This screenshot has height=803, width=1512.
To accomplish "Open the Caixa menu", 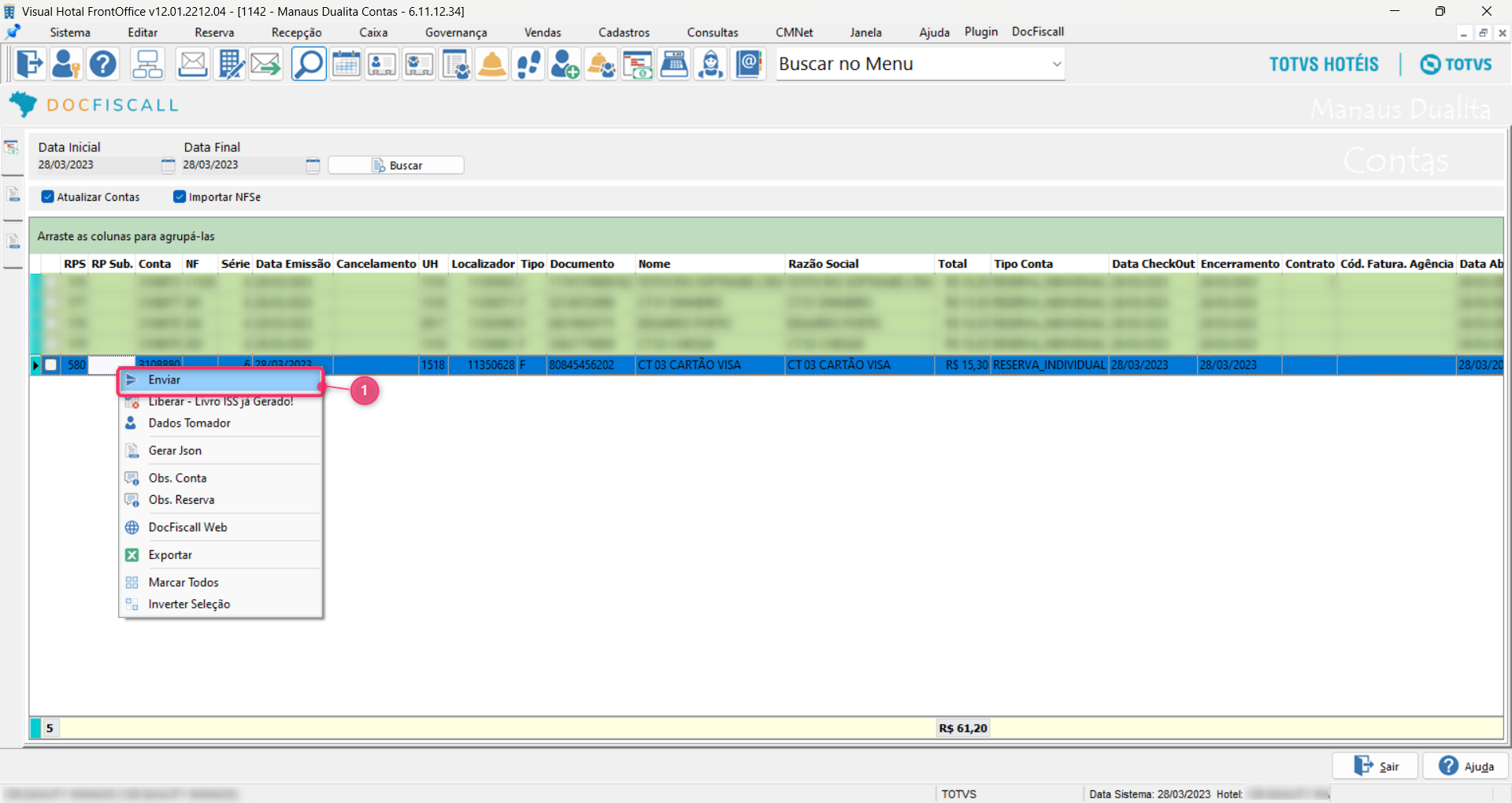I will click(373, 32).
